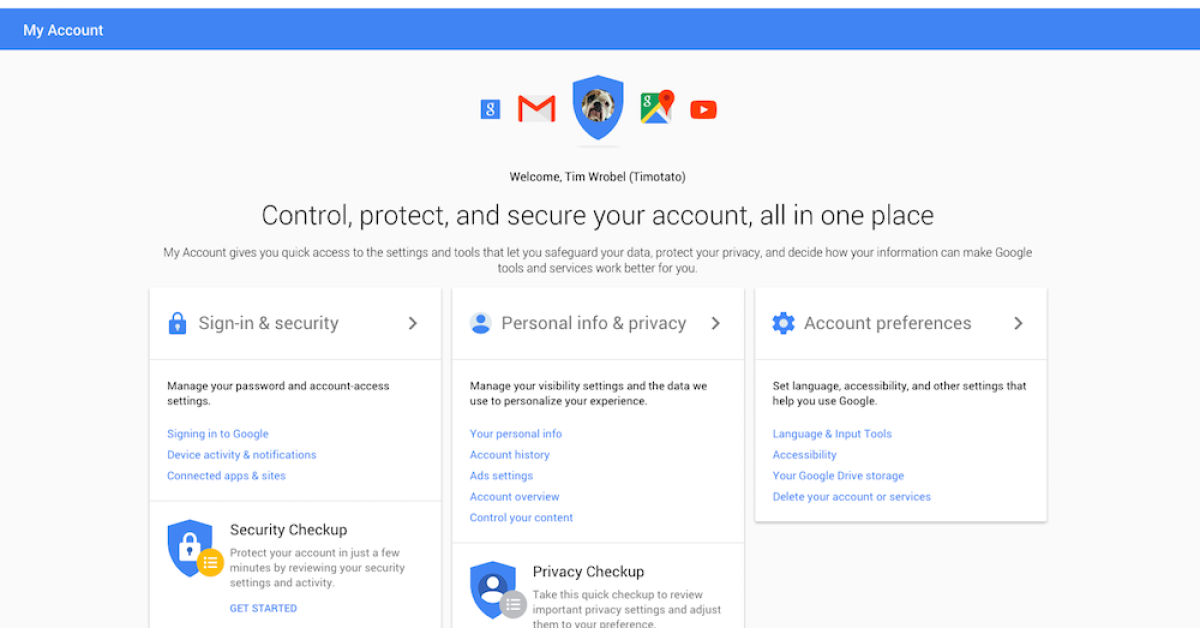Open Ads settings link
The height and width of the screenshot is (628, 1200).
coord(501,476)
